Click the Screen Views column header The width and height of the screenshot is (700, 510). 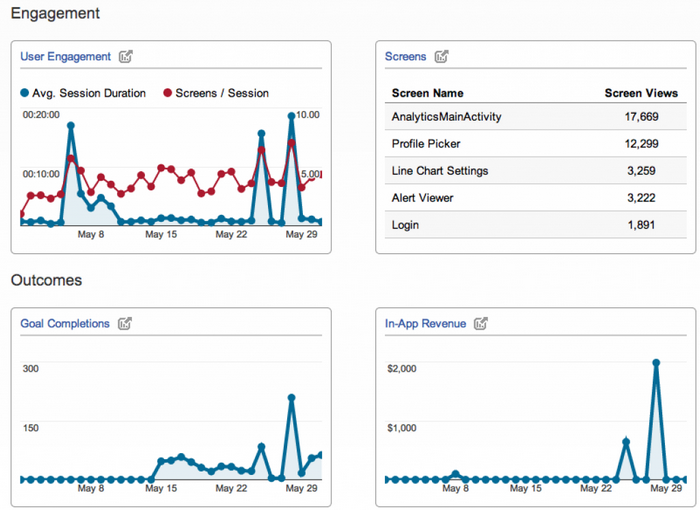(641, 93)
